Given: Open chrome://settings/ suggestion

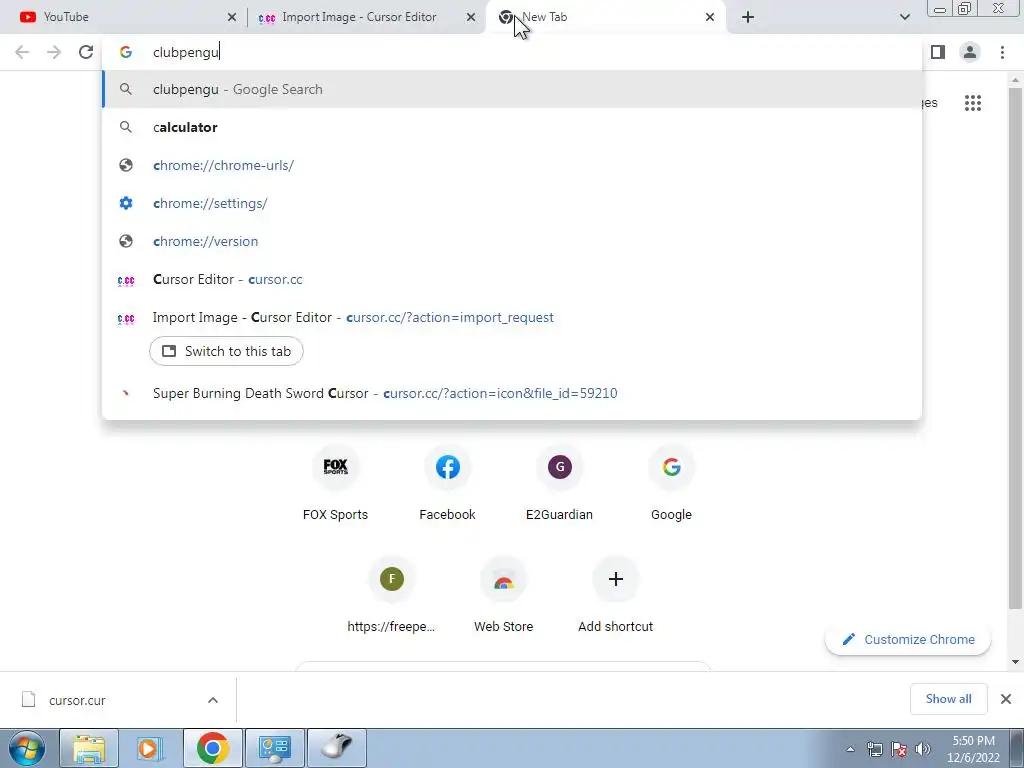Looking at the screenshot, I should 512,203.
